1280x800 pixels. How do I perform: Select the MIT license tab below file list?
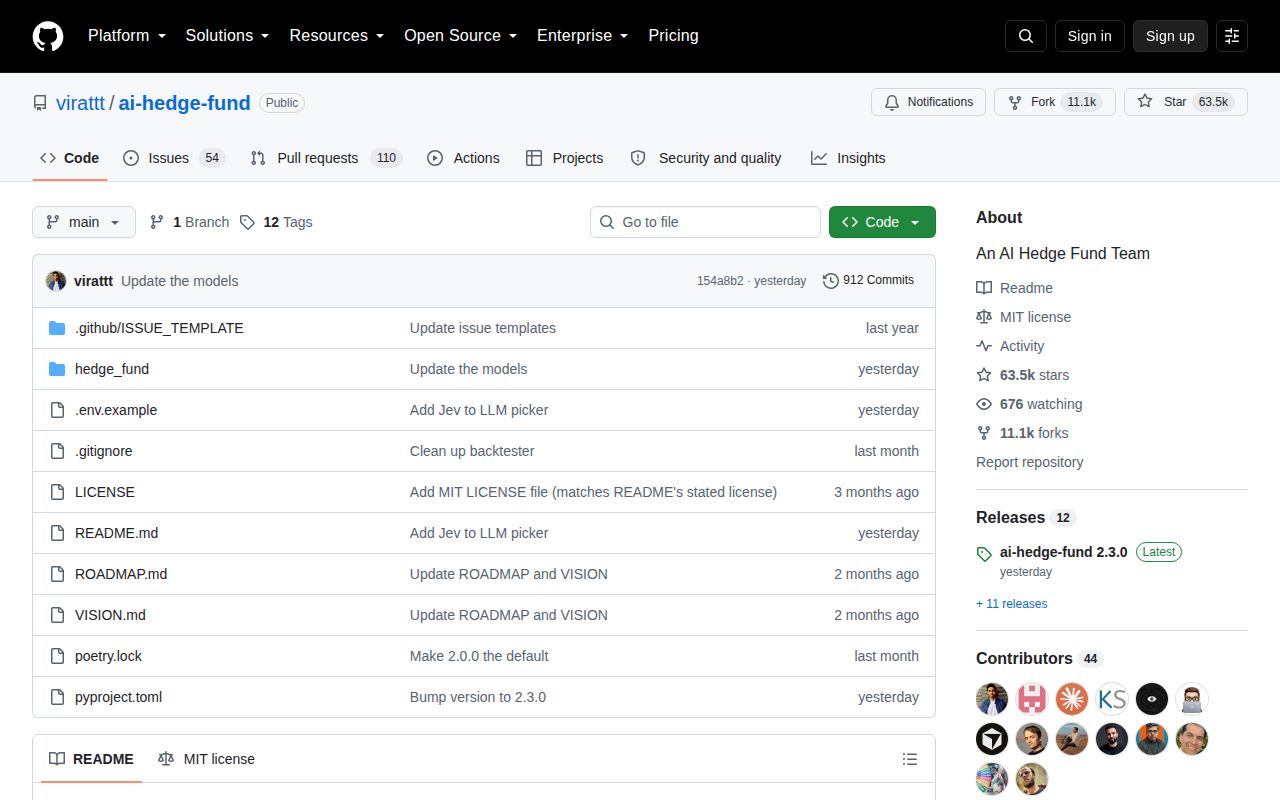pyautogui.click(x=206, y=759)
